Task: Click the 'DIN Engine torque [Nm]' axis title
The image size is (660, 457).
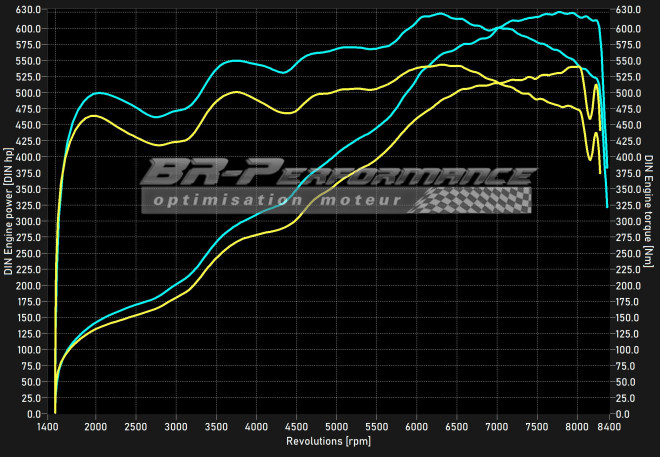Action: (652, 212)
